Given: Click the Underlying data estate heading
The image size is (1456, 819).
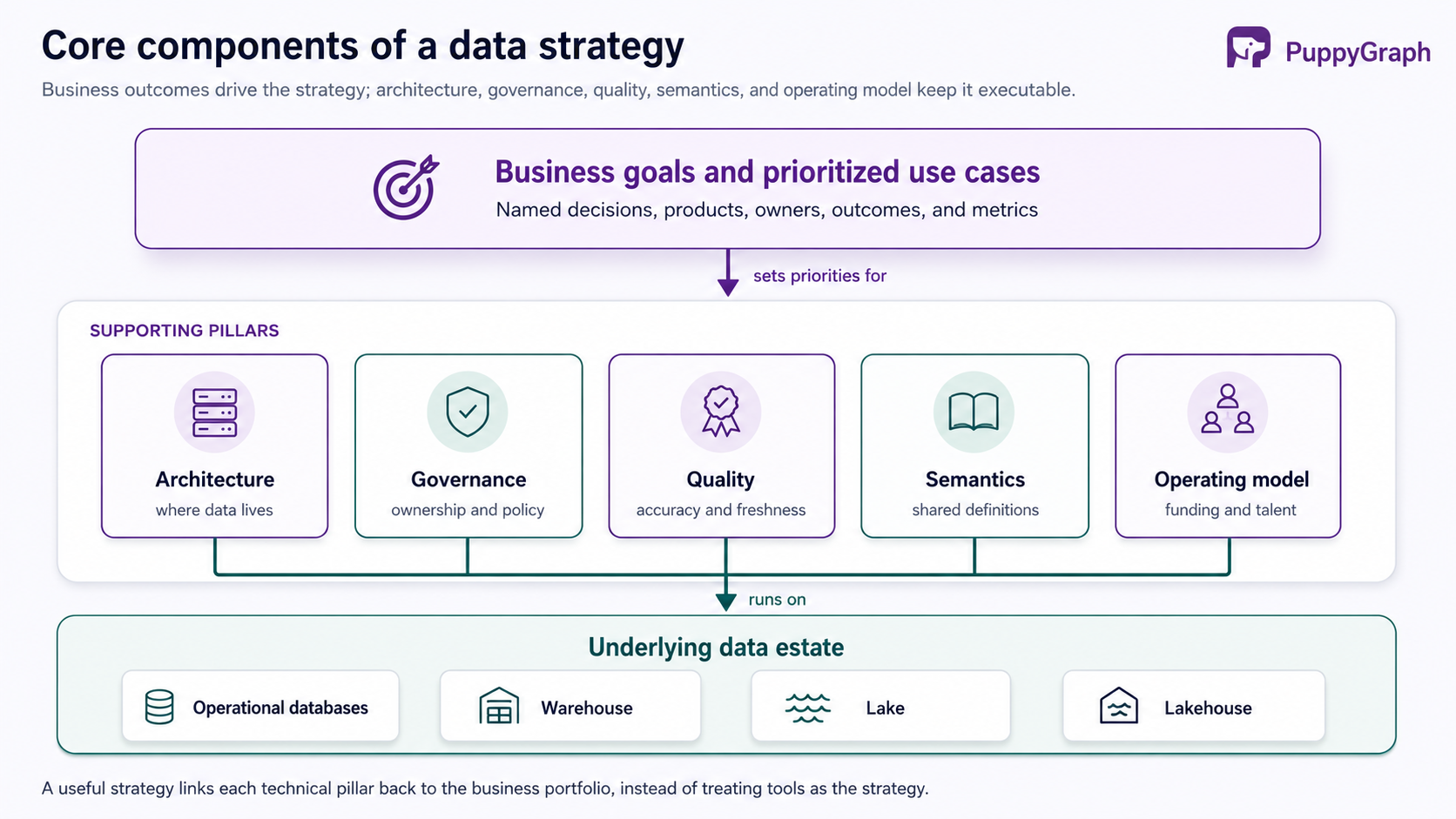Looking at the screenshot, I should coord(716,648).
